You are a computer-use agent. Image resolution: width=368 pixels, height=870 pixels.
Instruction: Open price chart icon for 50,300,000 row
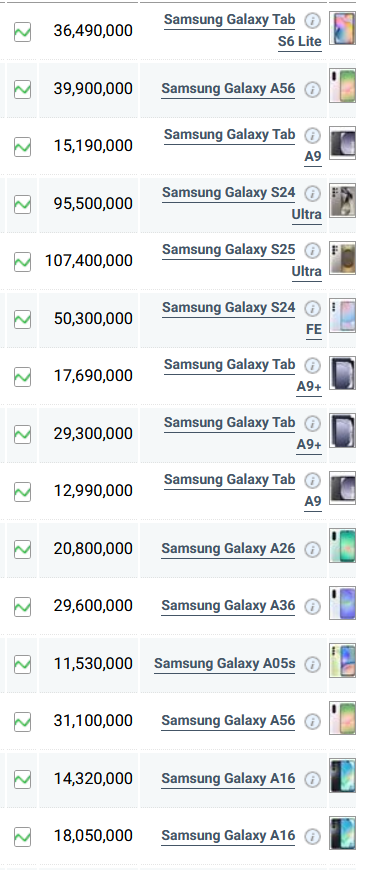(x=22, y=319)
